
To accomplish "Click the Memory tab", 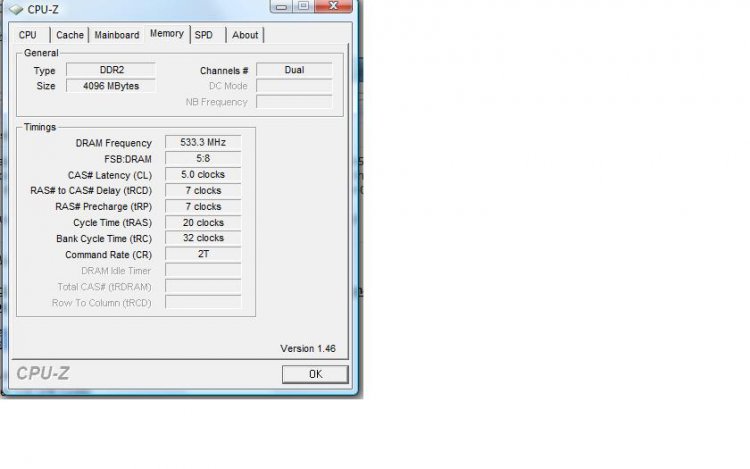I will pos(167,33).
